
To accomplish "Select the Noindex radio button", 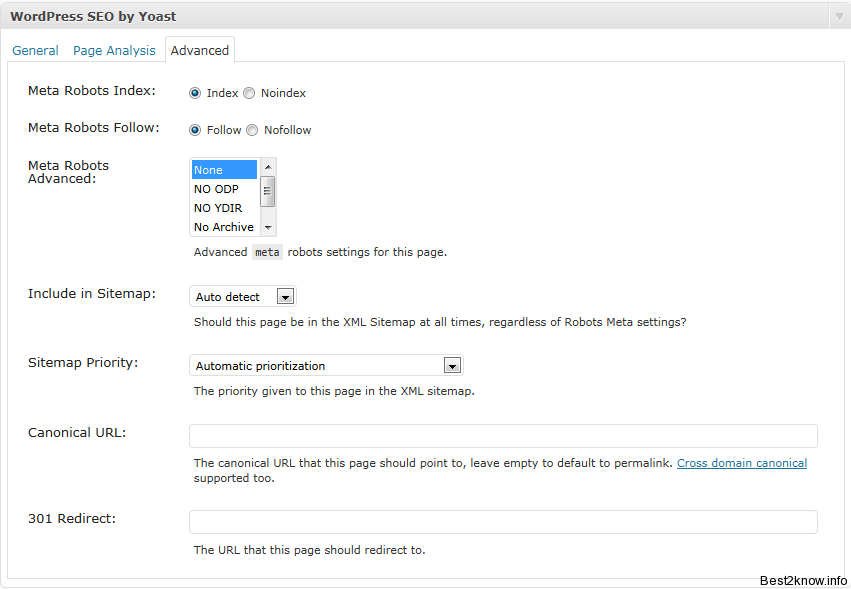I will (x=249, y=93).
